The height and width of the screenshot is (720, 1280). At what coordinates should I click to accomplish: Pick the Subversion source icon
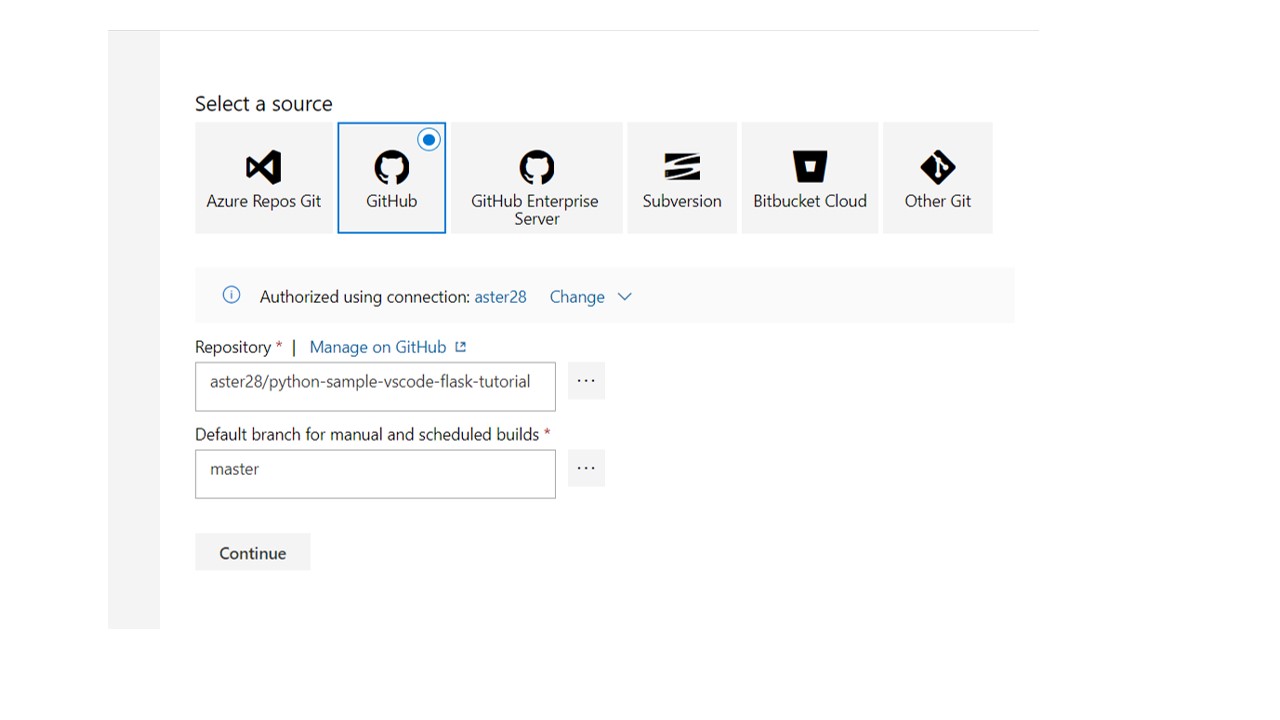[x=682, y=167]
